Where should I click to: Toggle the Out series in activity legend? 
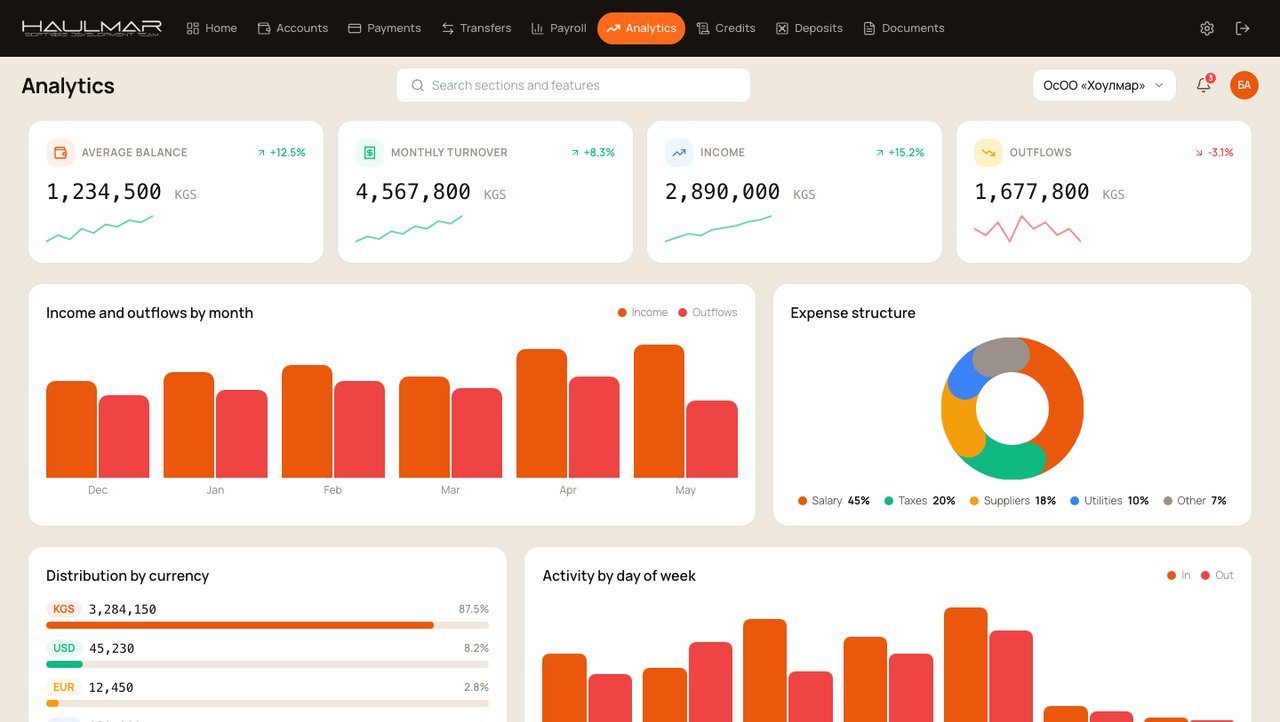click(1218, 576)
